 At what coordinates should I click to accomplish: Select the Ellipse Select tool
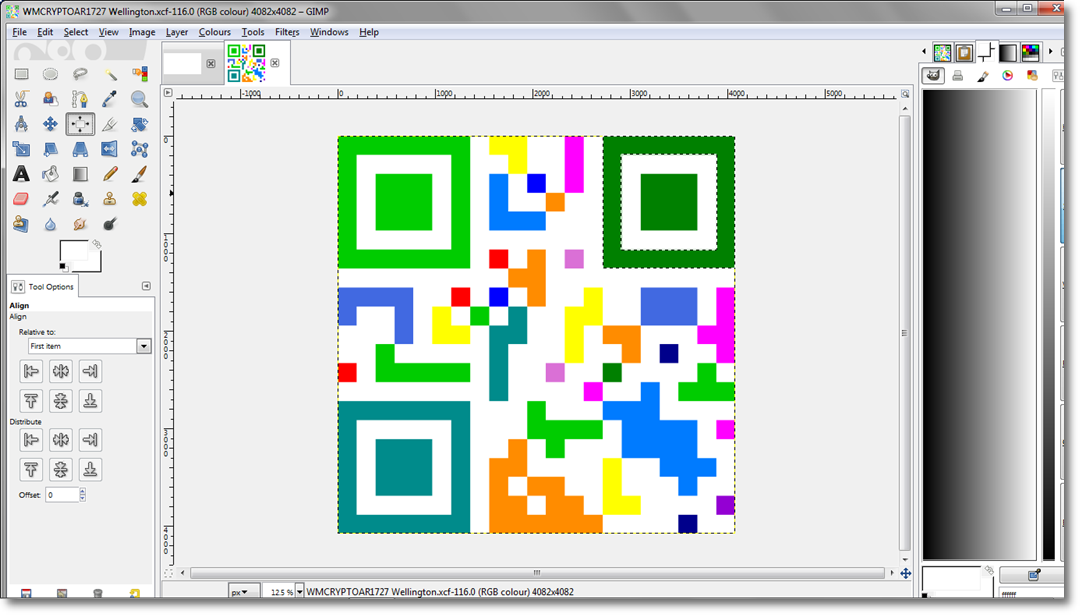50,74
